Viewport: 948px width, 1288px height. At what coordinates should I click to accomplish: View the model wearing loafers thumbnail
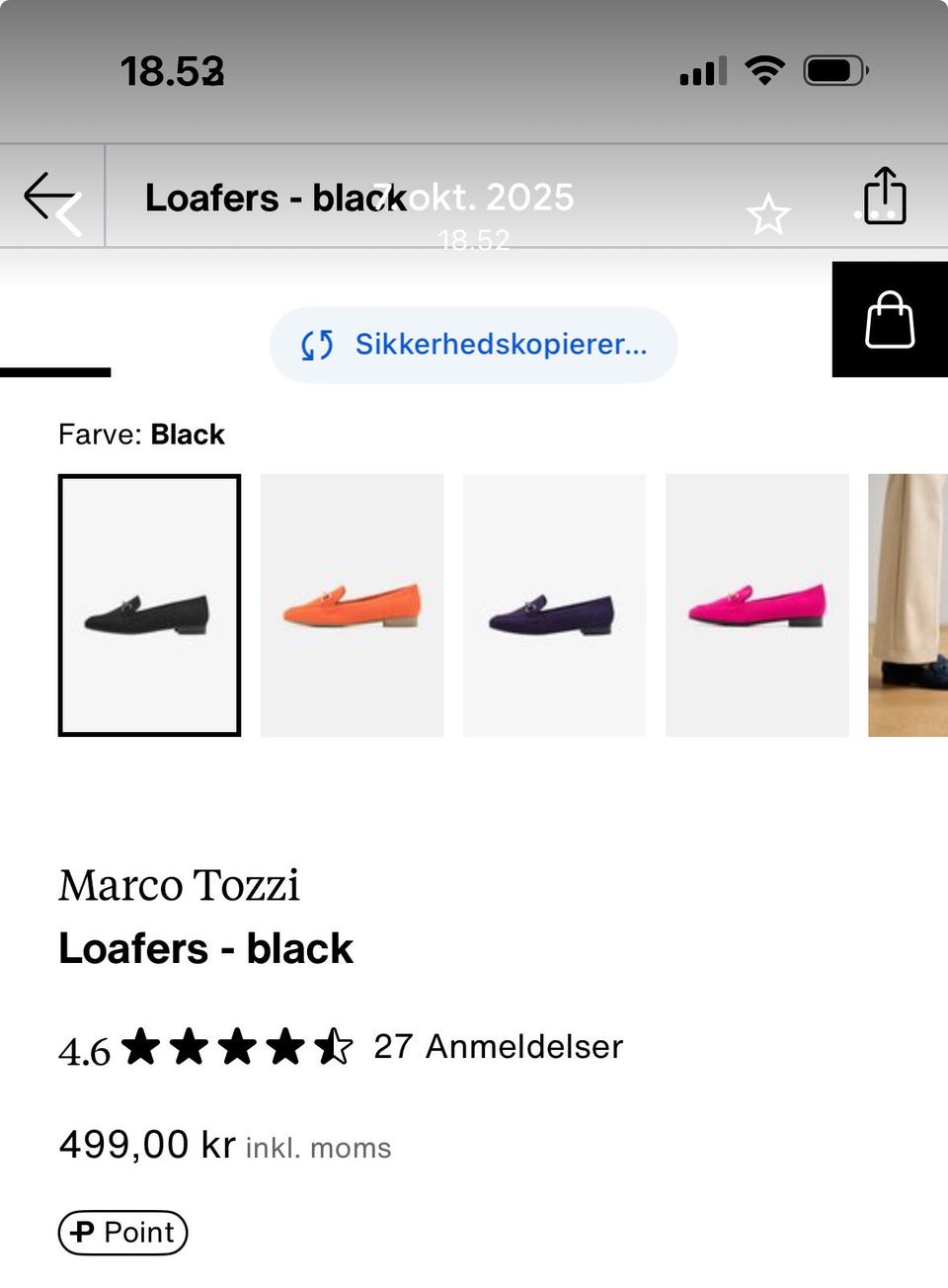point(908,605)
